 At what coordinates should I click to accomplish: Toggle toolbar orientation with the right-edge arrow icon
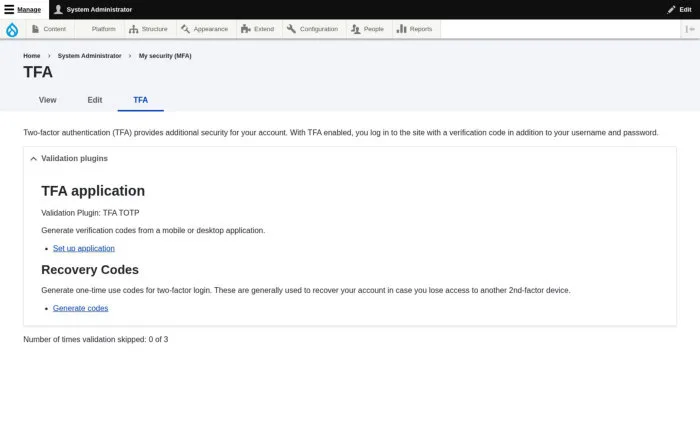690,29
